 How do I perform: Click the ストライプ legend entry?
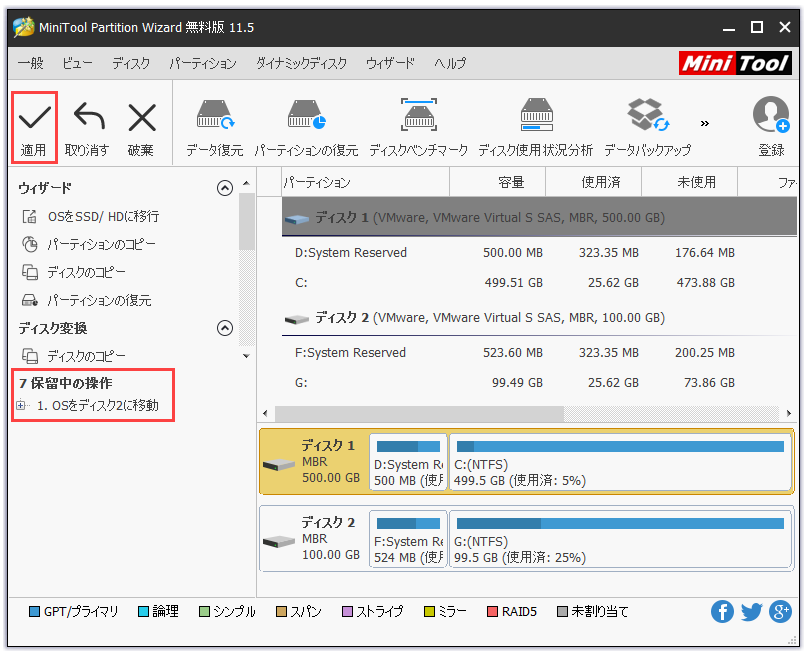pyautogui.click(x=373, y=612)
